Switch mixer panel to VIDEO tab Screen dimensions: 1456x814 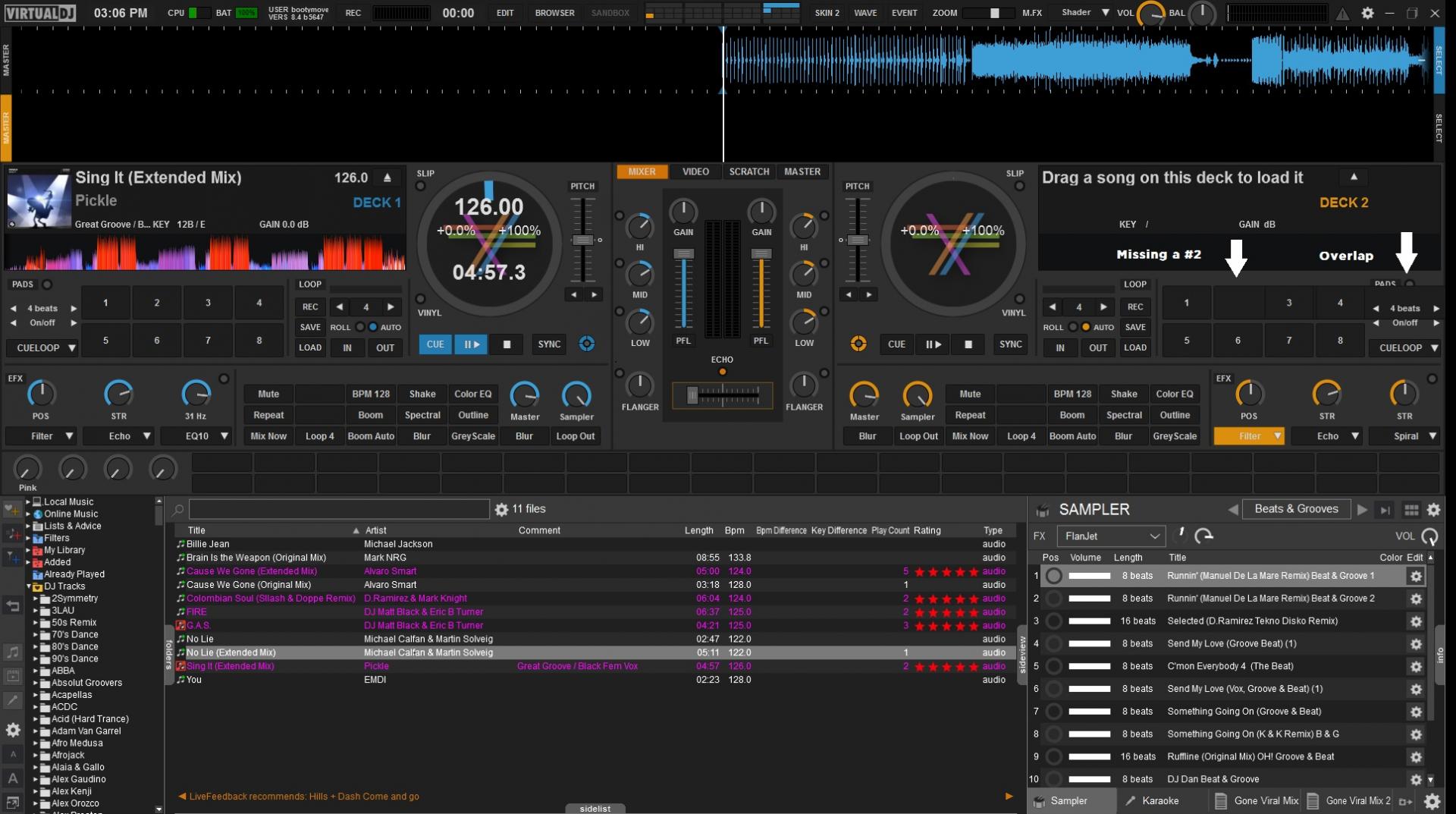(695, 172)
